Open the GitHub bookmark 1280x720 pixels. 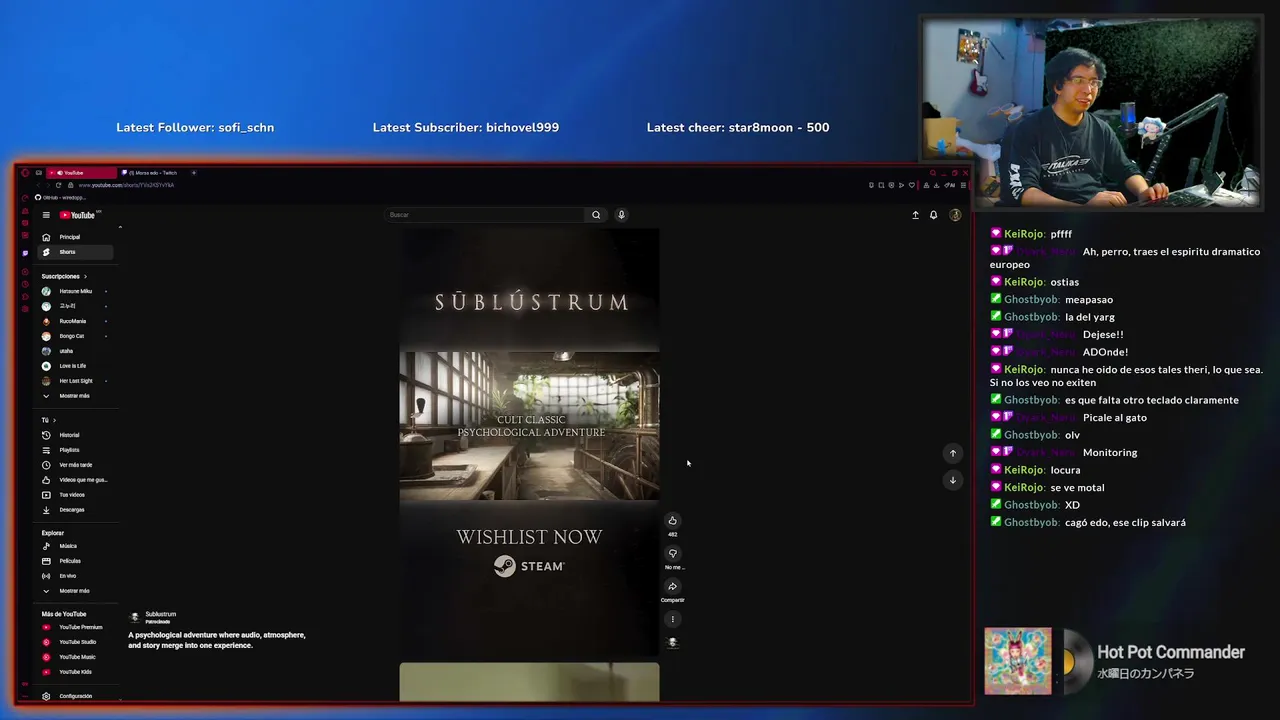tap(62, 197)
